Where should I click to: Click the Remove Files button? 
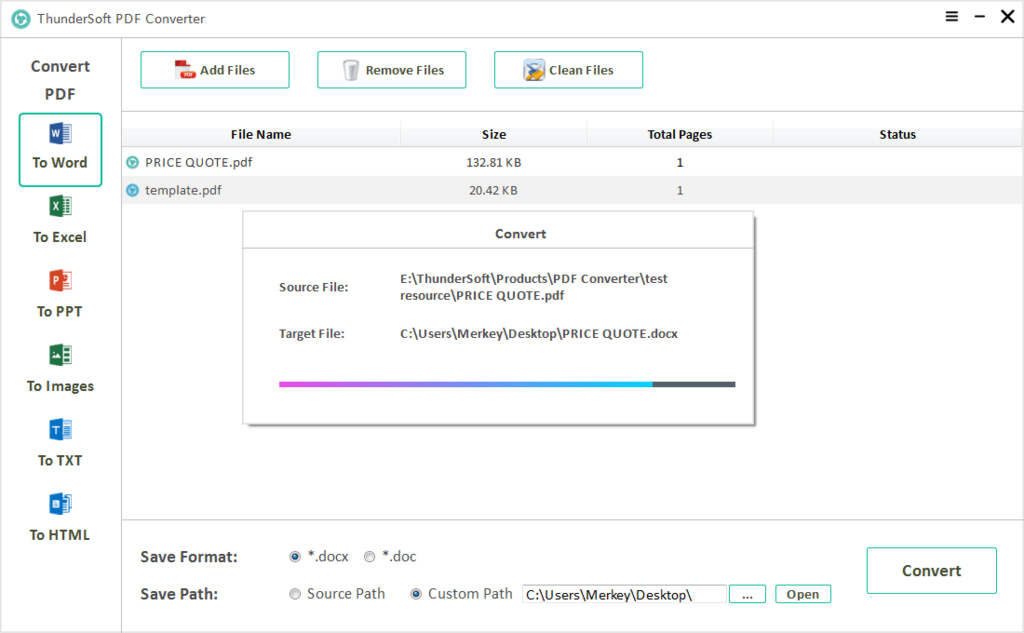pos(392,70)
